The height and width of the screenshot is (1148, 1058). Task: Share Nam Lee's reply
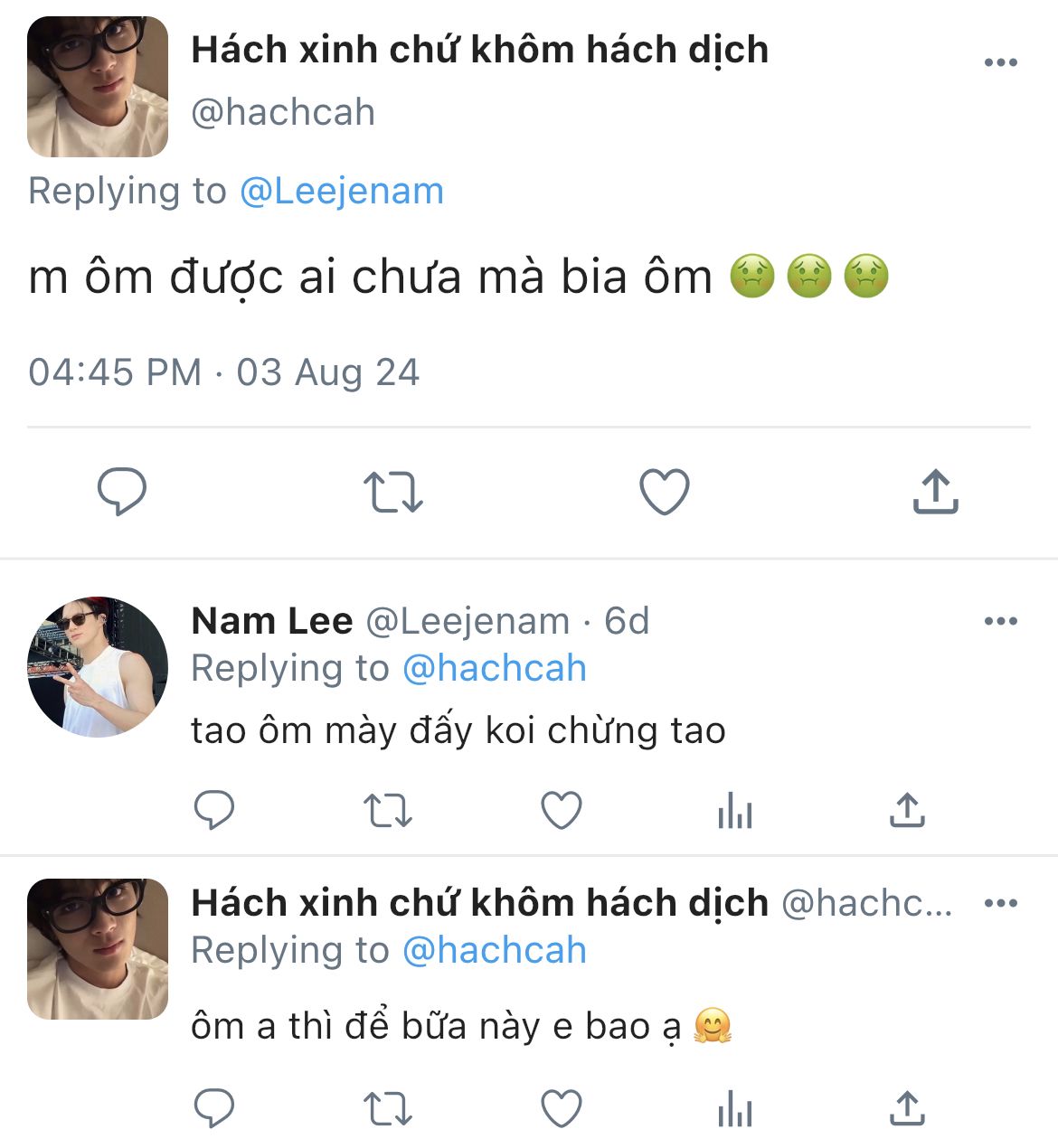907,810
